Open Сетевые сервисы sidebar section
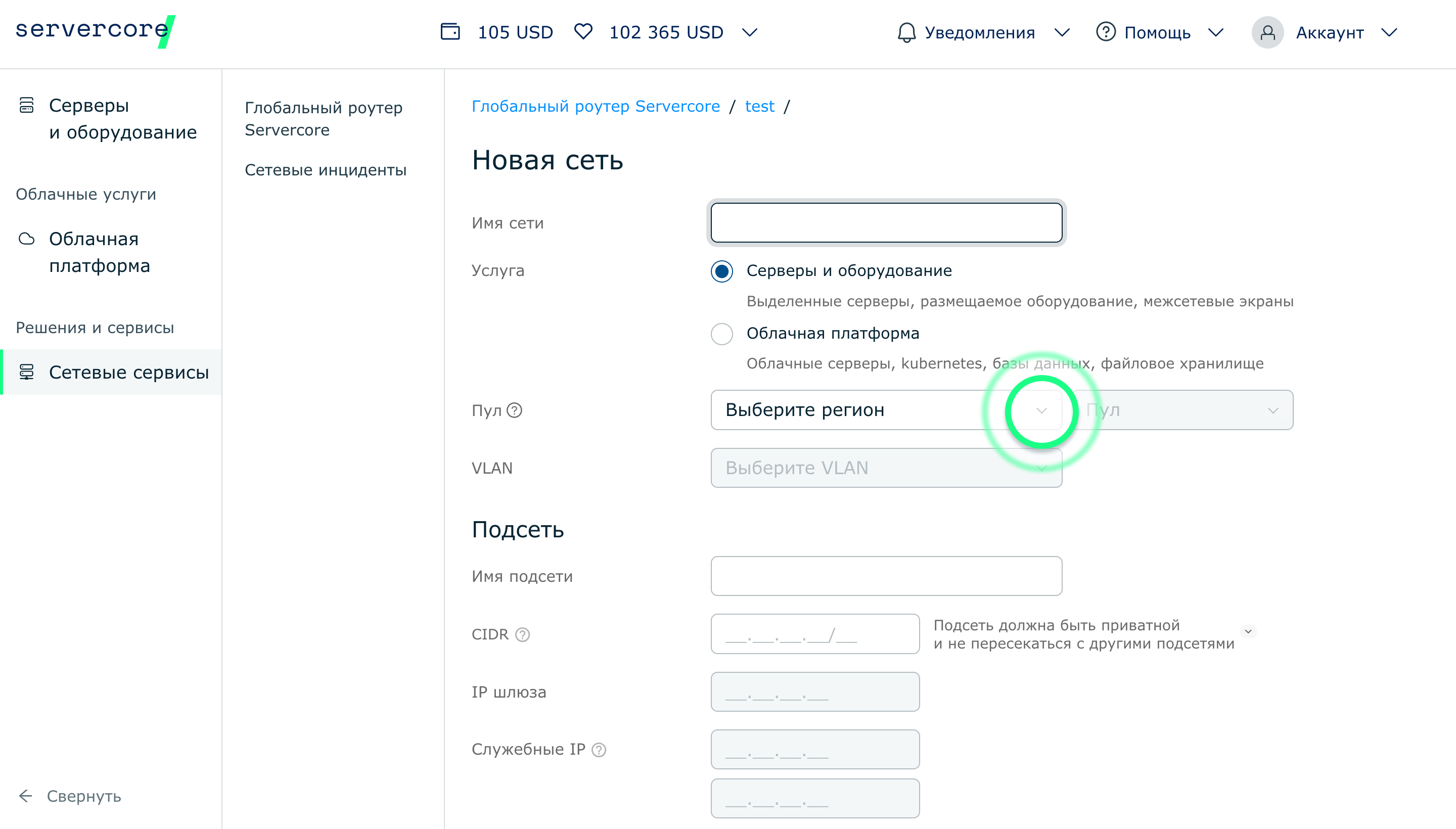This screenshot has width=1456, height=829. (x=129, y=372)
